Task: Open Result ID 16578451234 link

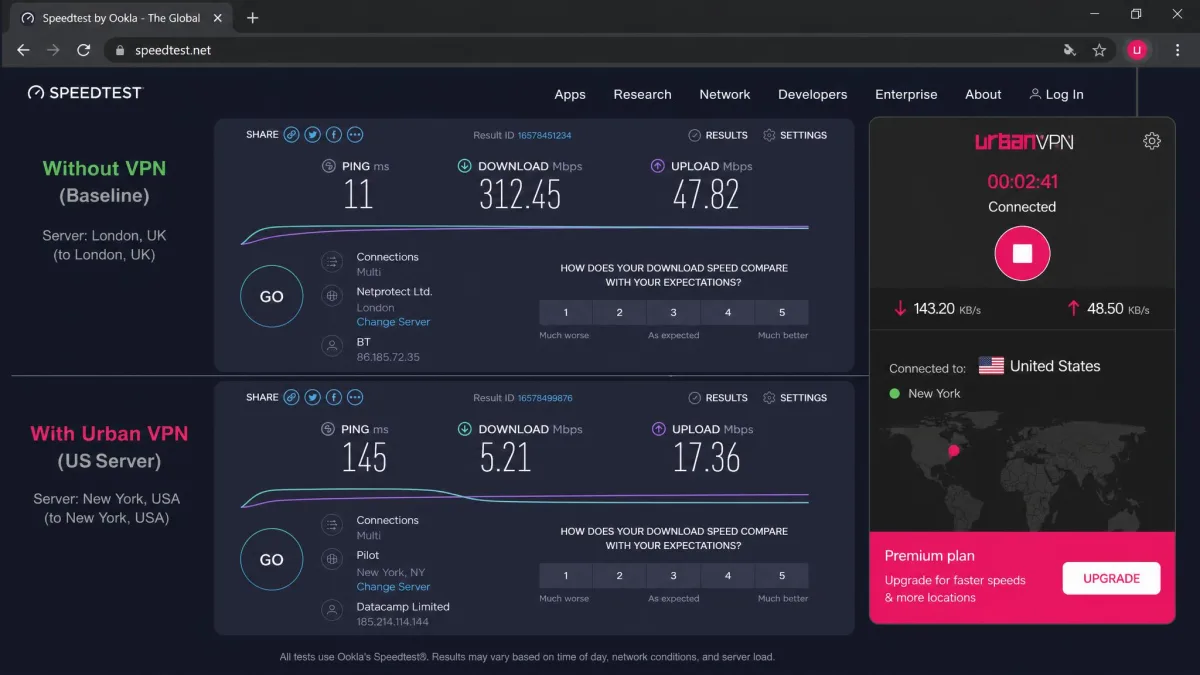Action: pos(544,135)
